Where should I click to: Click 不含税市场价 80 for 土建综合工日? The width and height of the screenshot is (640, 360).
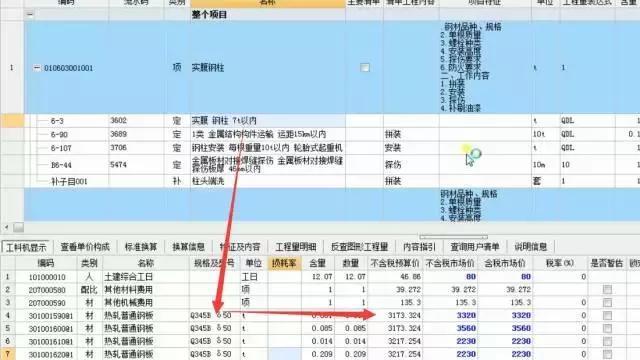450,277
